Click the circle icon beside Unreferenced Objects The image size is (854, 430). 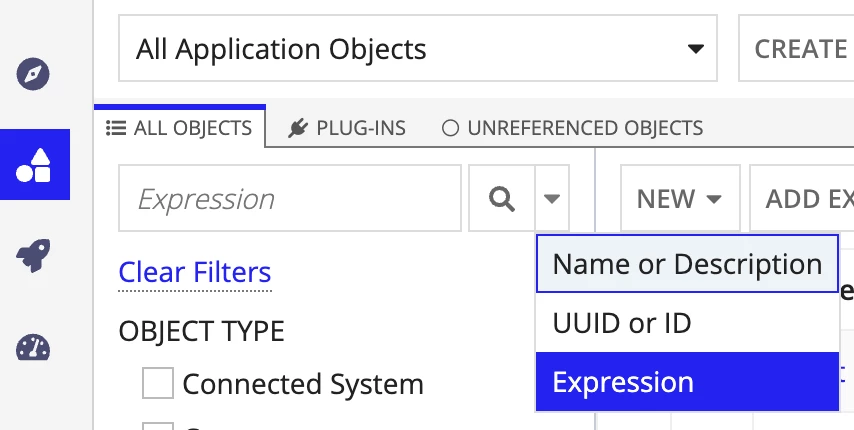pos(450,128)
